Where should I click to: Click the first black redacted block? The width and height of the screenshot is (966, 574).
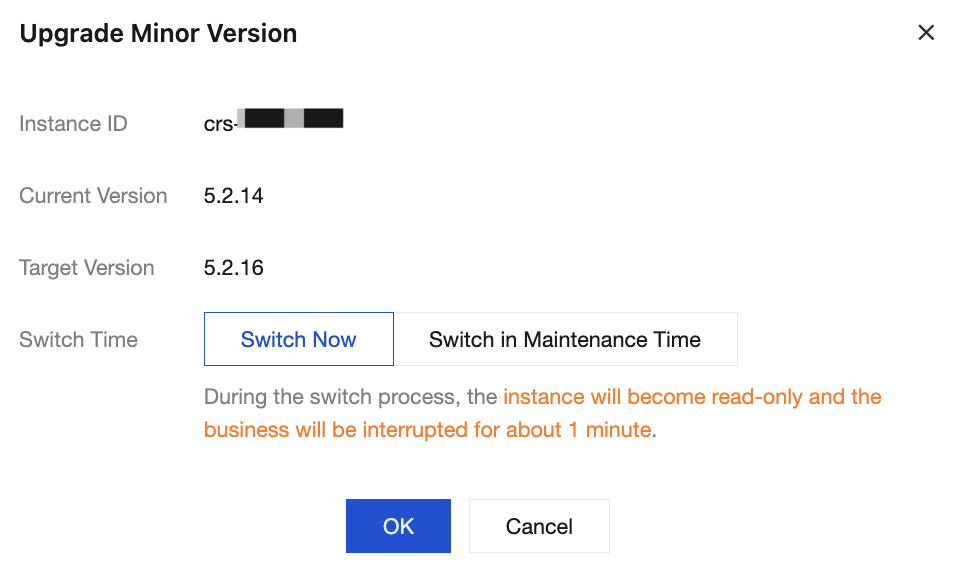tap(263, 119)
